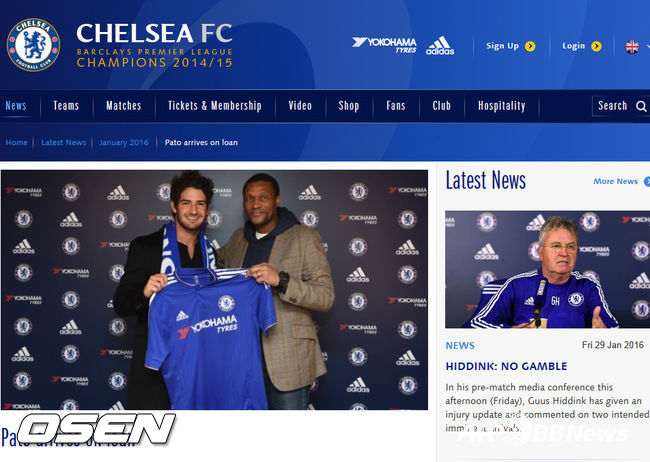The image size is (650, 462).
Task: Open the Teams menu
Action: click(66, 106)
